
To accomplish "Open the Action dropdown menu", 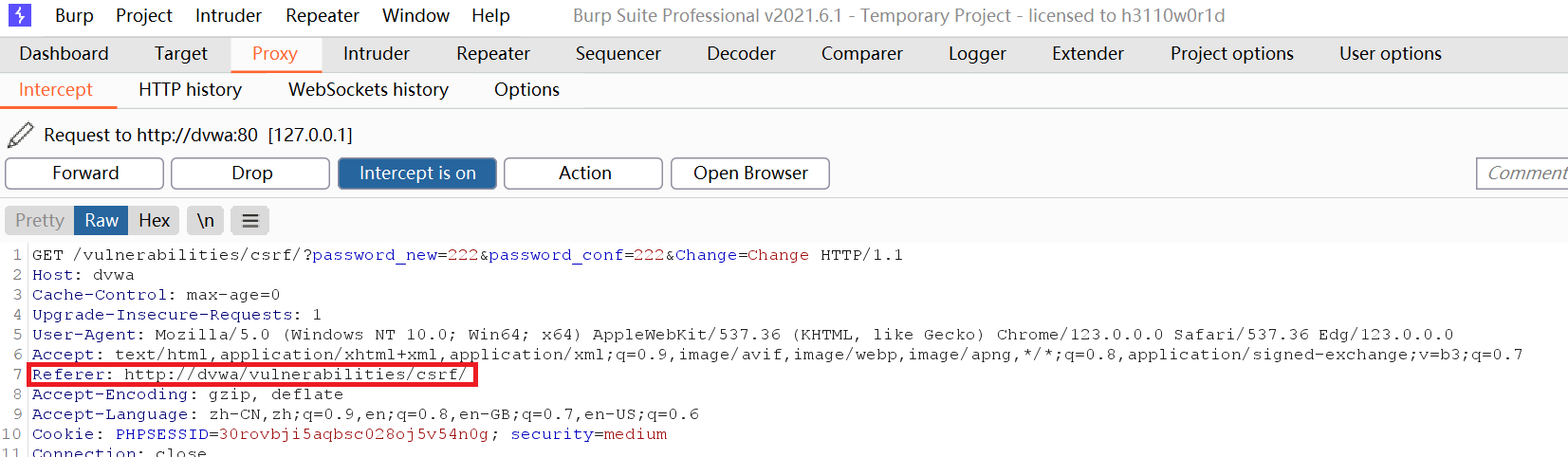I will coord(583,174).
